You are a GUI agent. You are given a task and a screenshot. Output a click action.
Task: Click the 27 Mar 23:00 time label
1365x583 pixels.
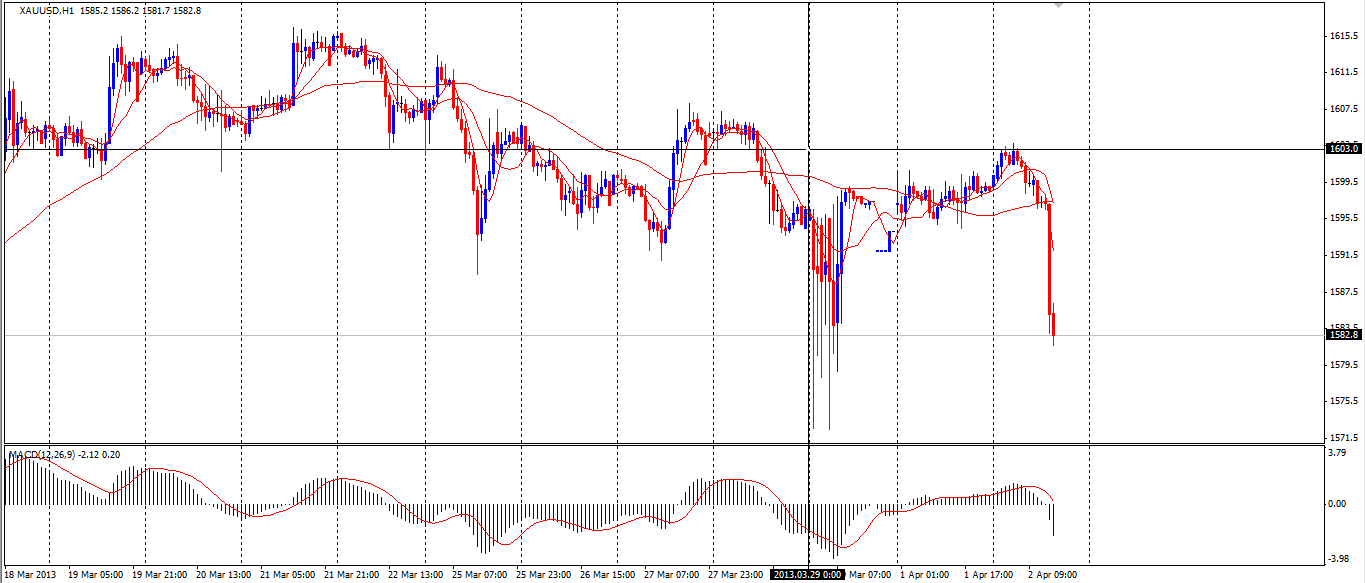pyautogui.click(x=736, y=575)
